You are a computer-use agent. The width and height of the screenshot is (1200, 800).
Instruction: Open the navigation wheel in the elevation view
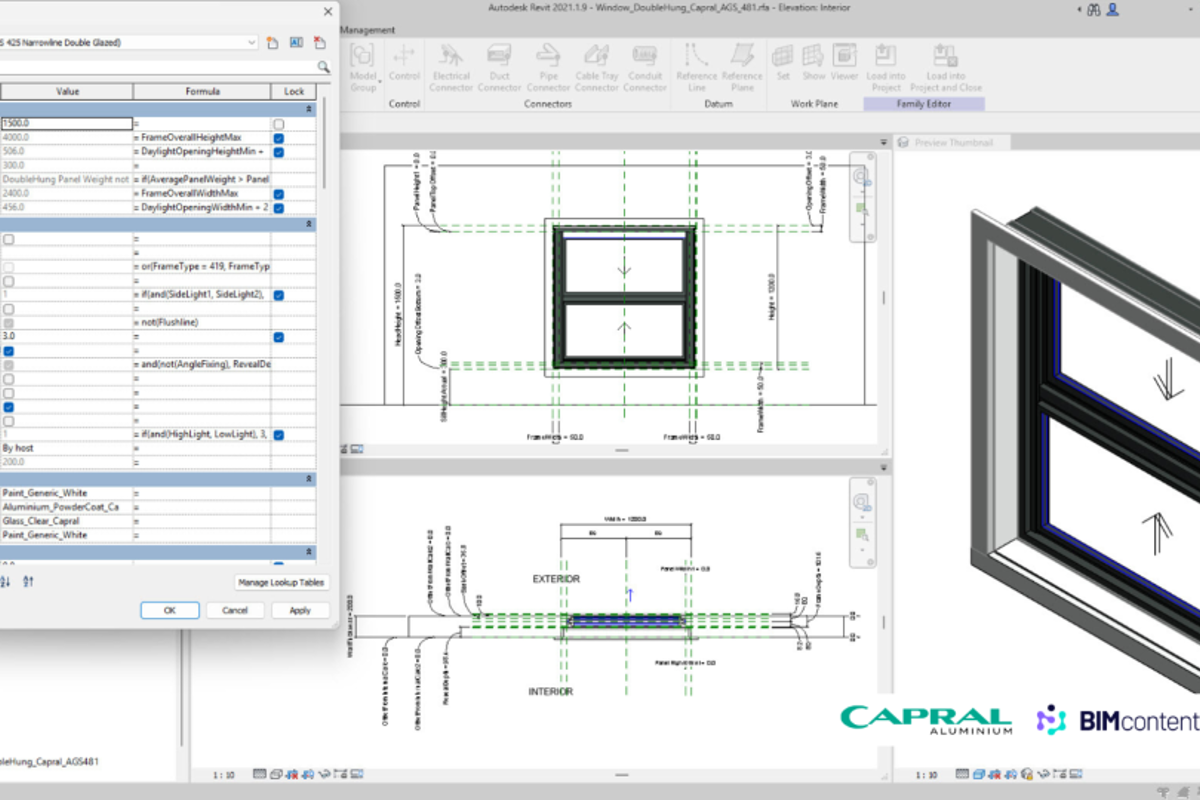point(860,178)
